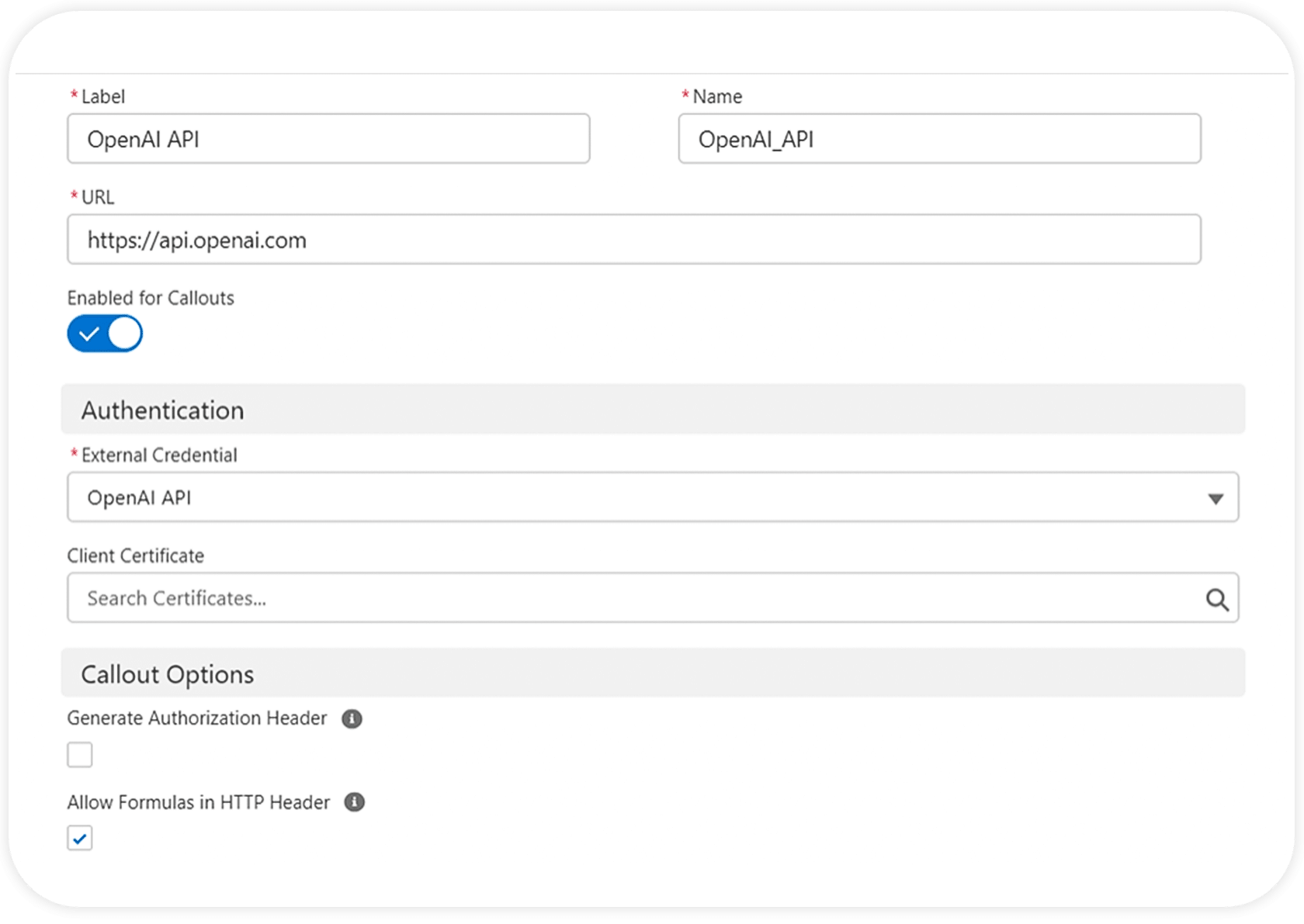Click the Label field containing OpenAI API
Screen dimensions: 1304x924
[328, 139]
